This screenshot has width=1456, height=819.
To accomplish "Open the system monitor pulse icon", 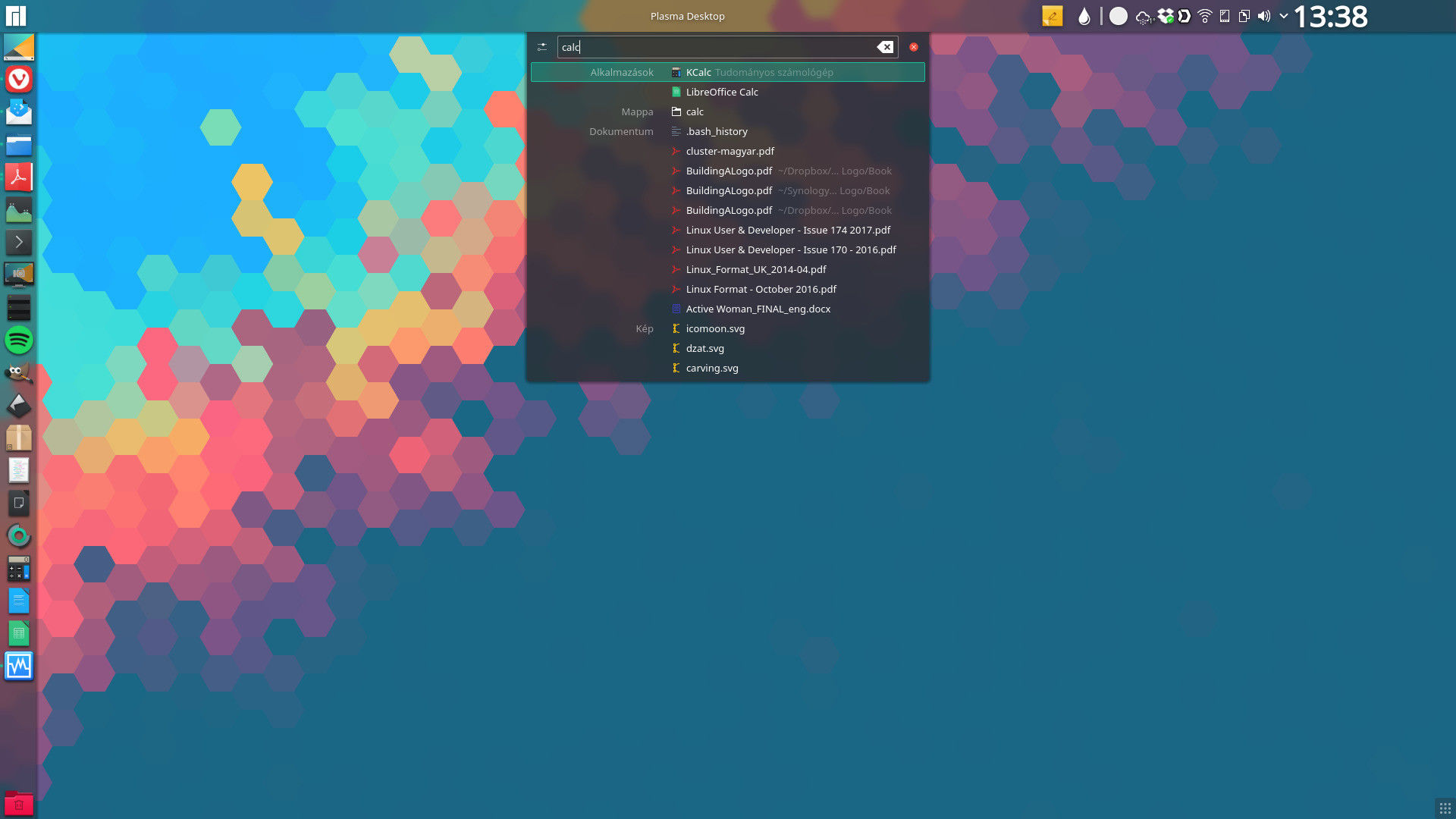I will click(x=19, y=667).
